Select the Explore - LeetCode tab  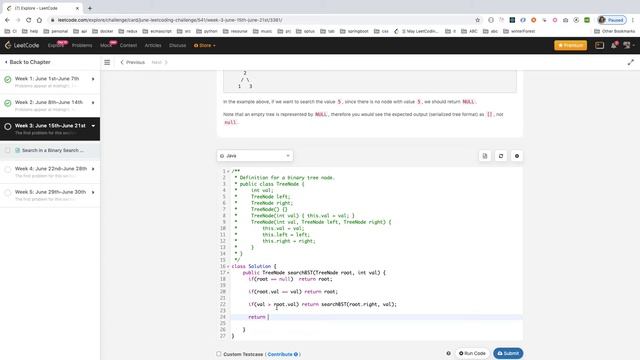pos(41,8)
